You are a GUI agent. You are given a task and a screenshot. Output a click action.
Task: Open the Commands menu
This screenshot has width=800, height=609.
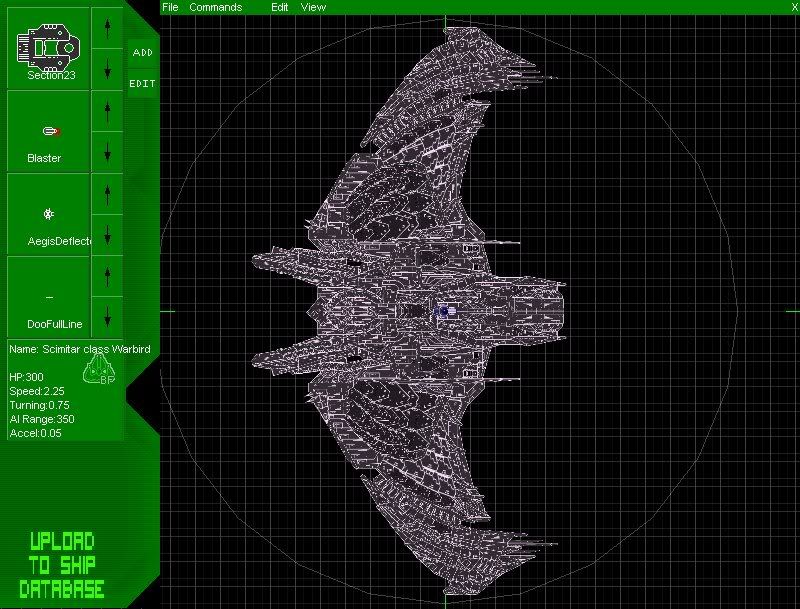(215, 7)
